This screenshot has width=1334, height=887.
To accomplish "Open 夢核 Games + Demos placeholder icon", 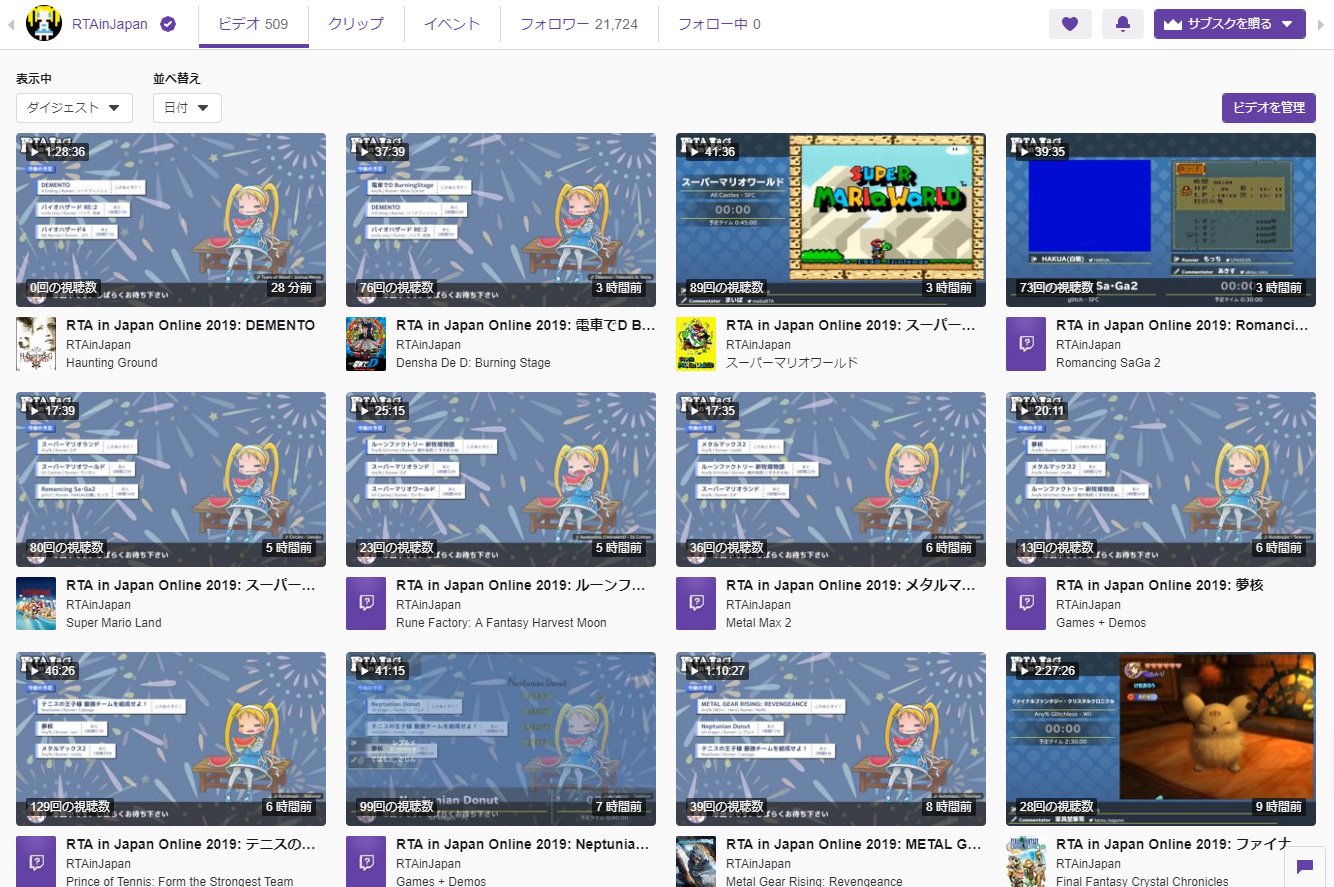I will [x=1026, y=603].
